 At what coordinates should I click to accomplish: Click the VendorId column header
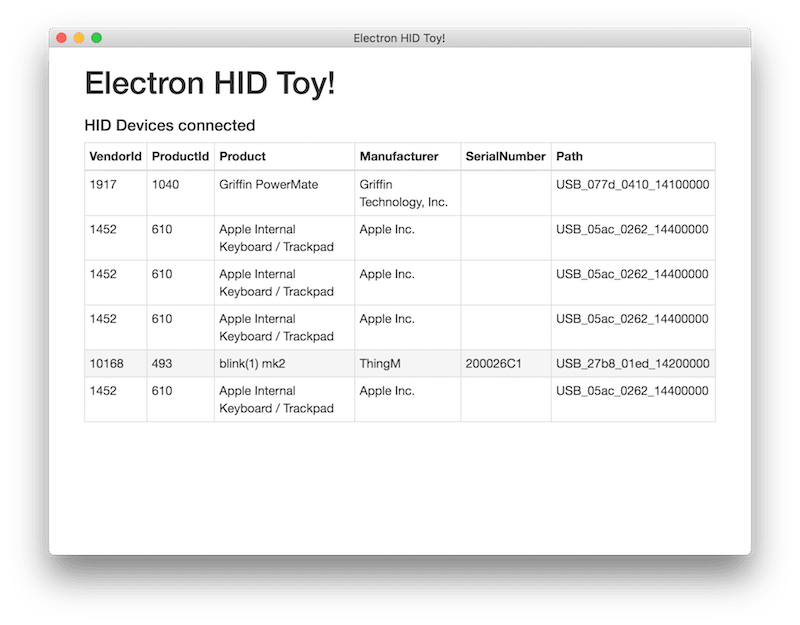pyautogui.click(x=112, y=156)
